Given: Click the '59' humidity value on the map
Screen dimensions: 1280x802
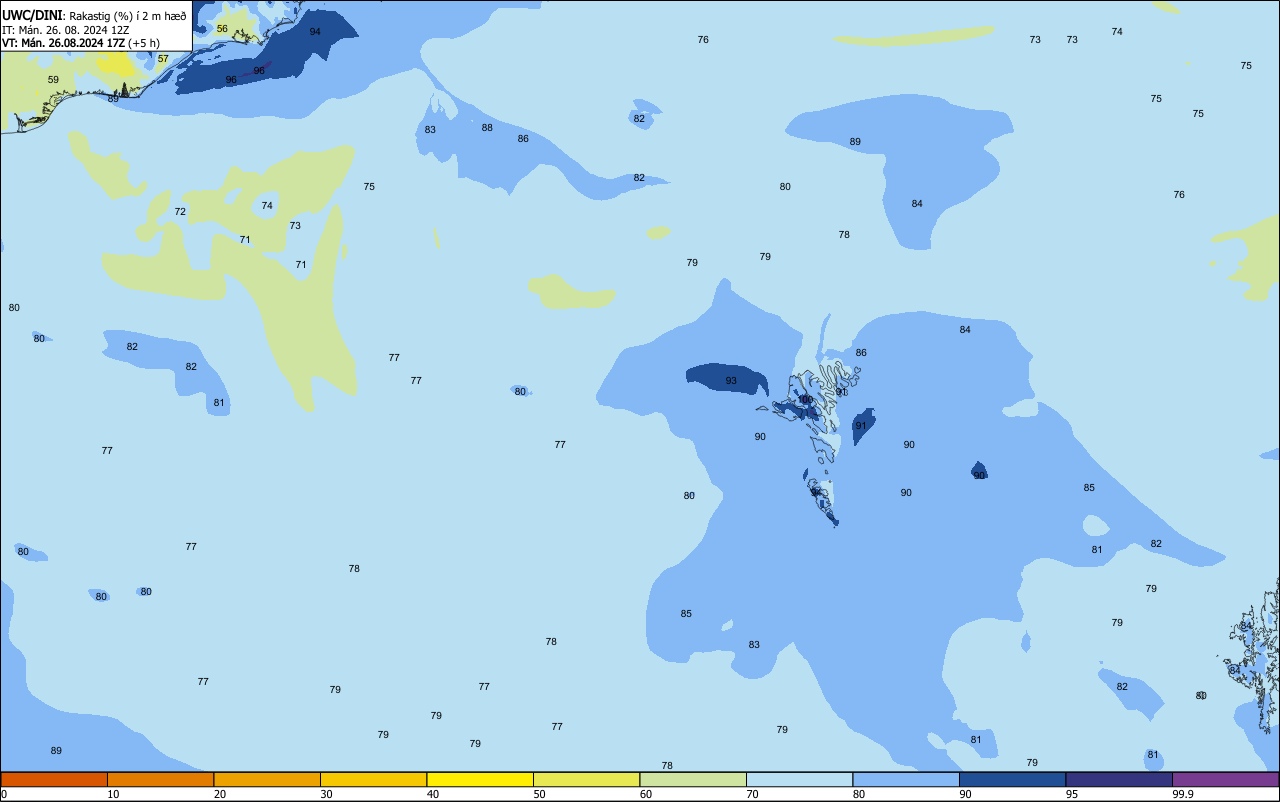Looking at the screenshot, I should [53, 80].
